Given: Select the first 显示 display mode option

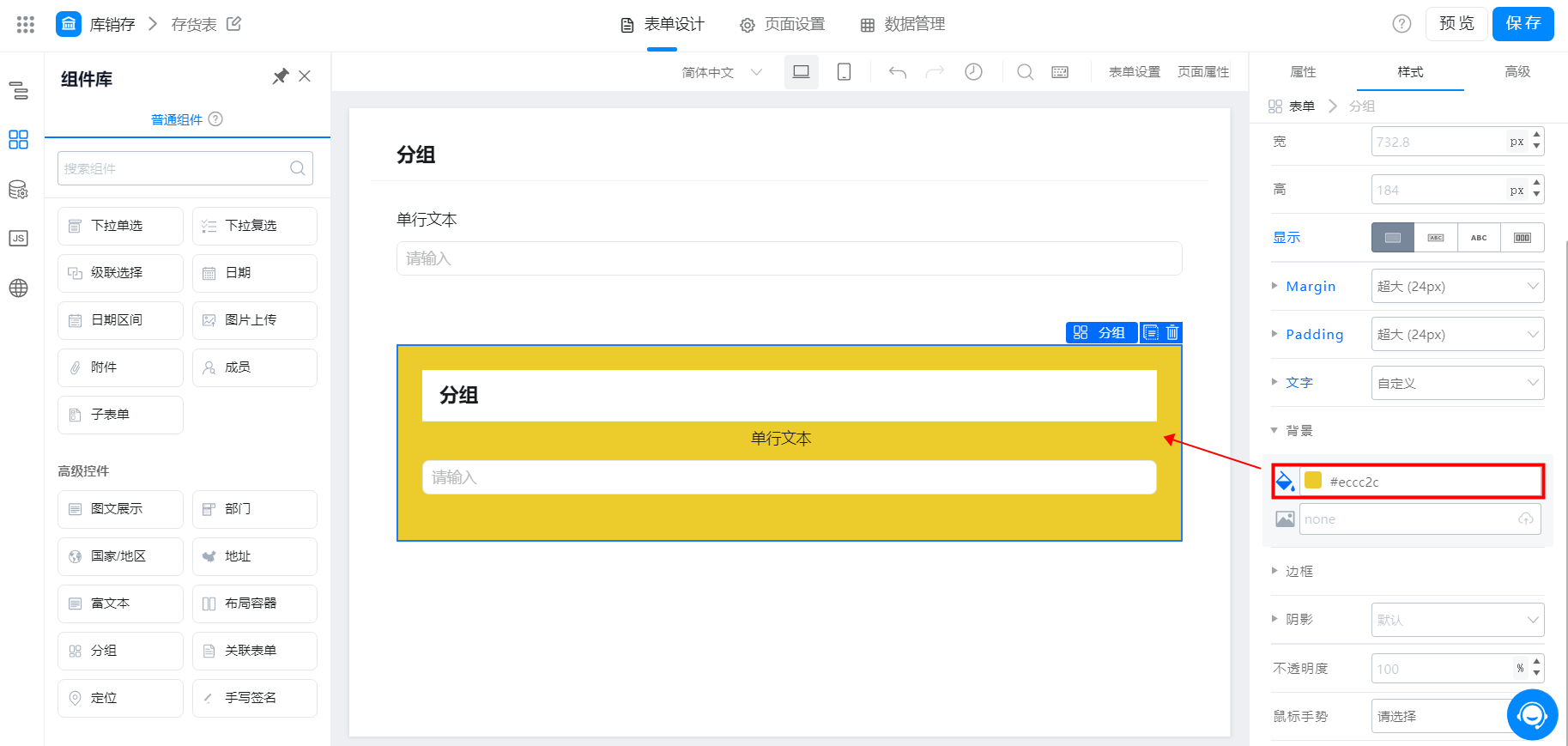Looking at the screenshot, I should tap(1393, 238).
